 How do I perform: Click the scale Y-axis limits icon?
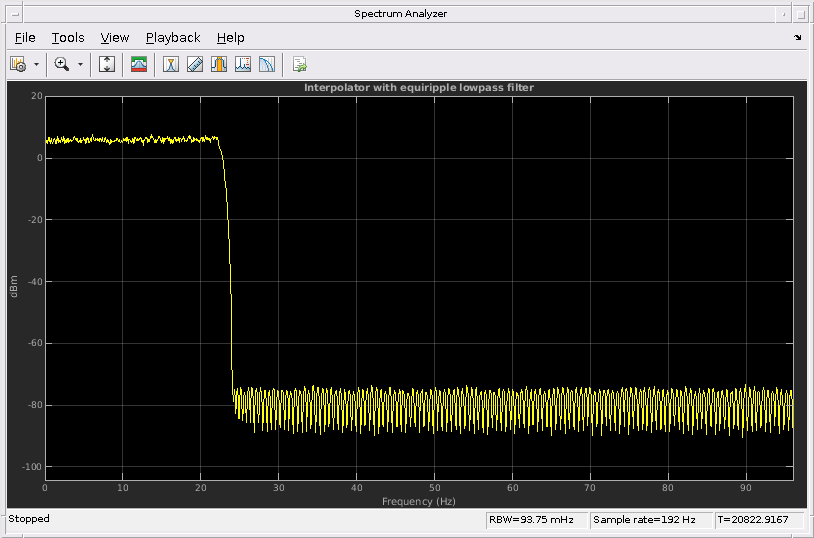[x=107, y=64]
